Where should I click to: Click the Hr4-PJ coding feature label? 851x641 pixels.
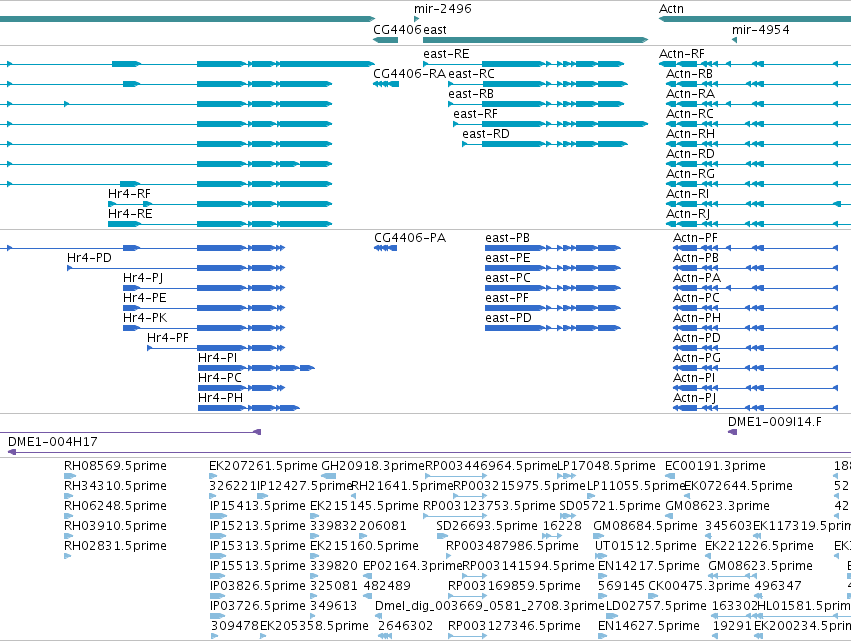pyautogui.click(x=143, y=278)
